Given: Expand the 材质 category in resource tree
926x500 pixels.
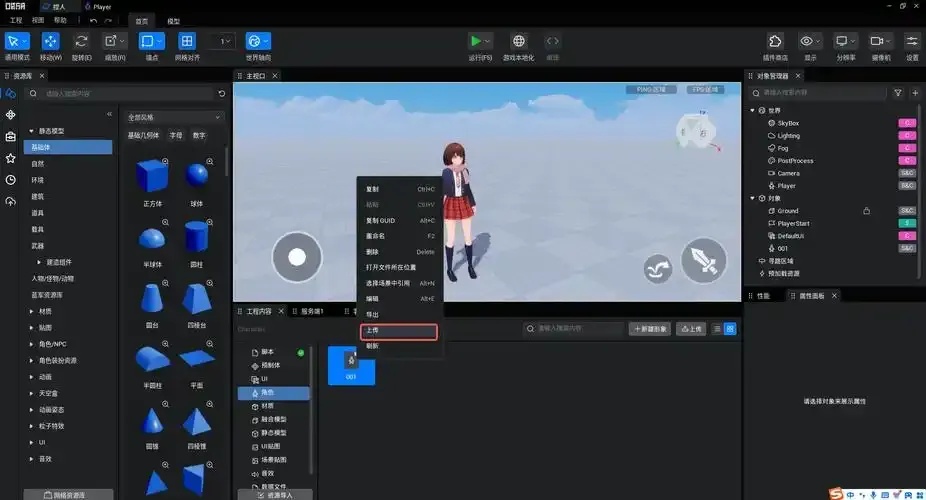Looking at the screenshot, I should coord(31,311).
